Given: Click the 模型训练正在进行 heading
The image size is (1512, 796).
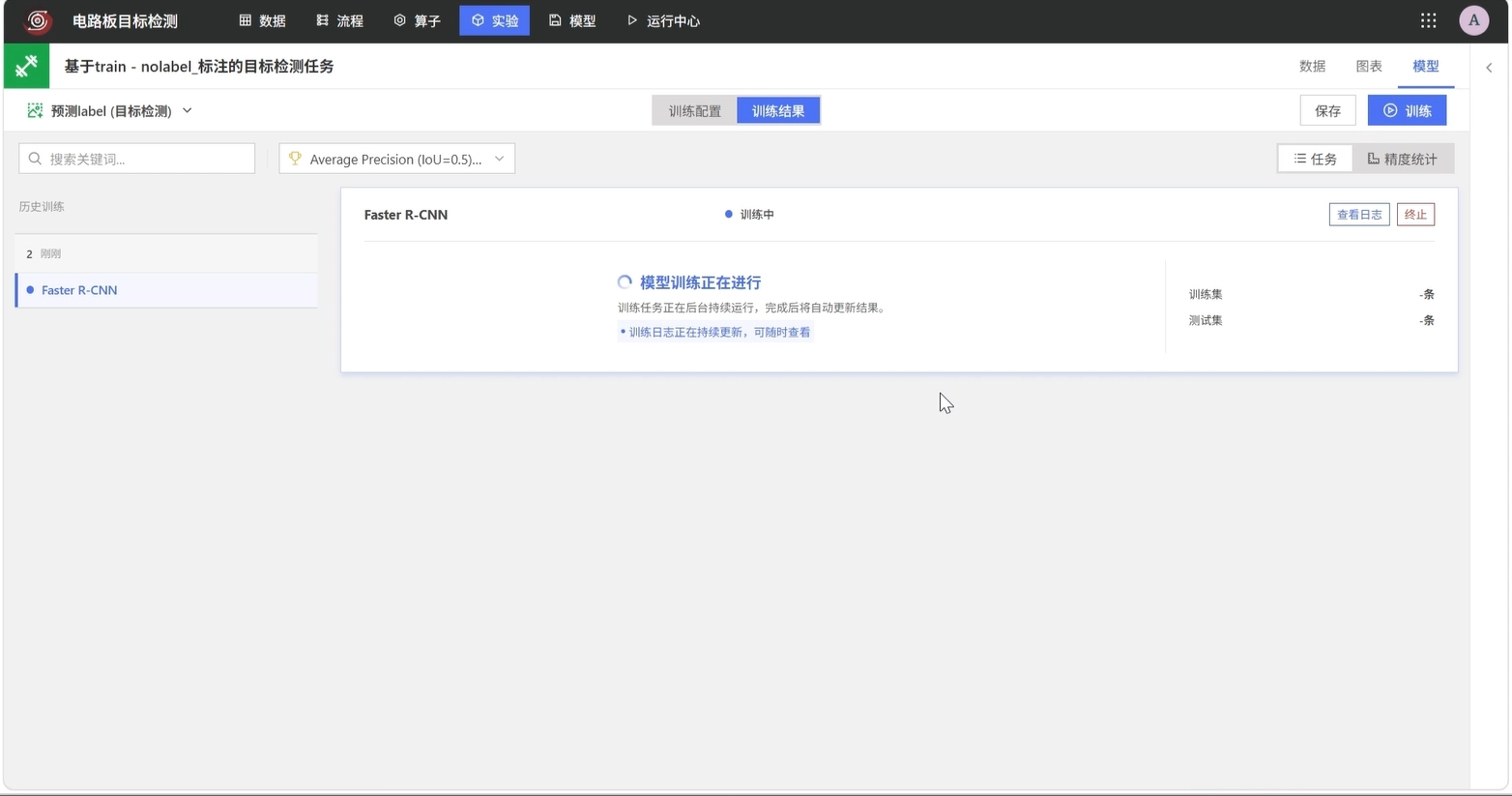Looking at the screenshot, I should [700, 282].
